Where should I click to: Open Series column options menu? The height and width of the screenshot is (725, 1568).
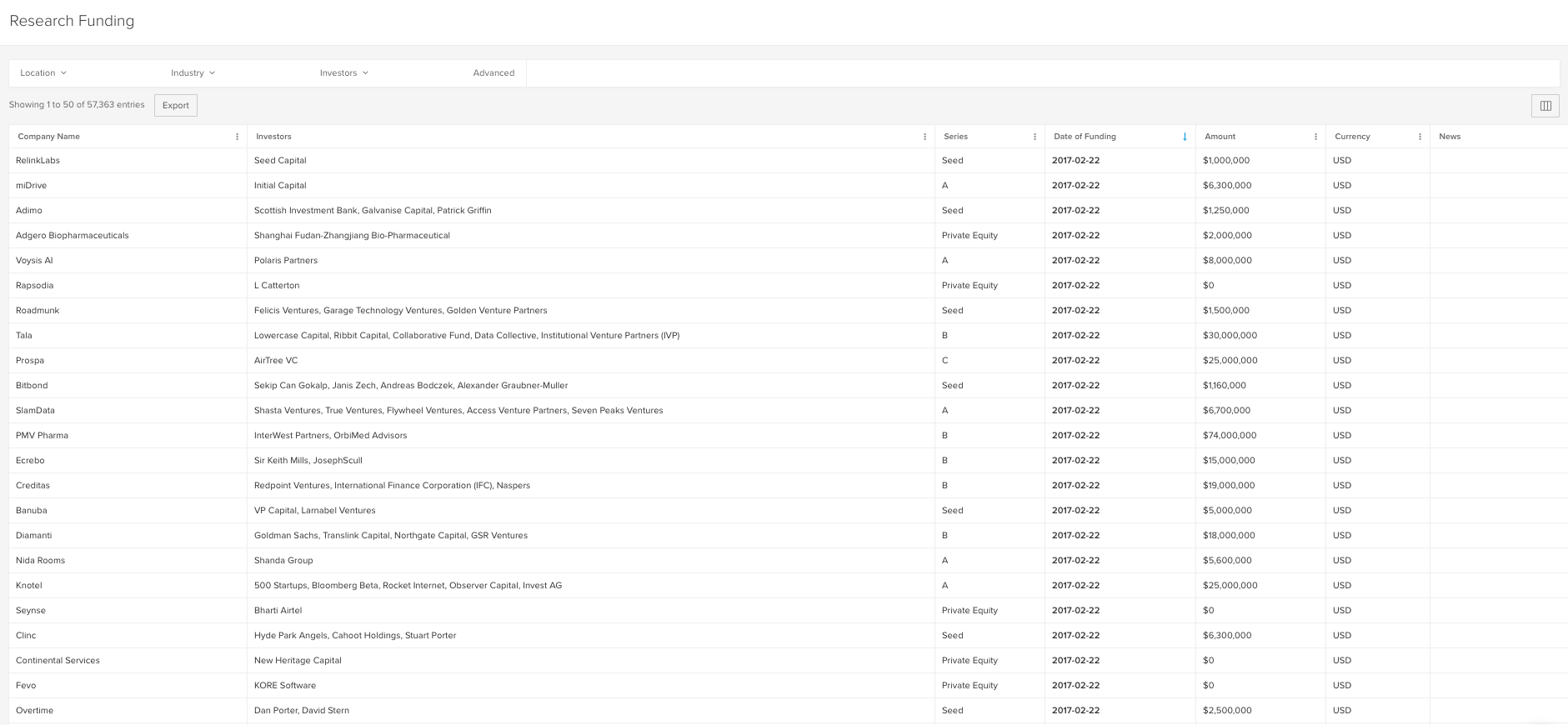[1035, 137]
